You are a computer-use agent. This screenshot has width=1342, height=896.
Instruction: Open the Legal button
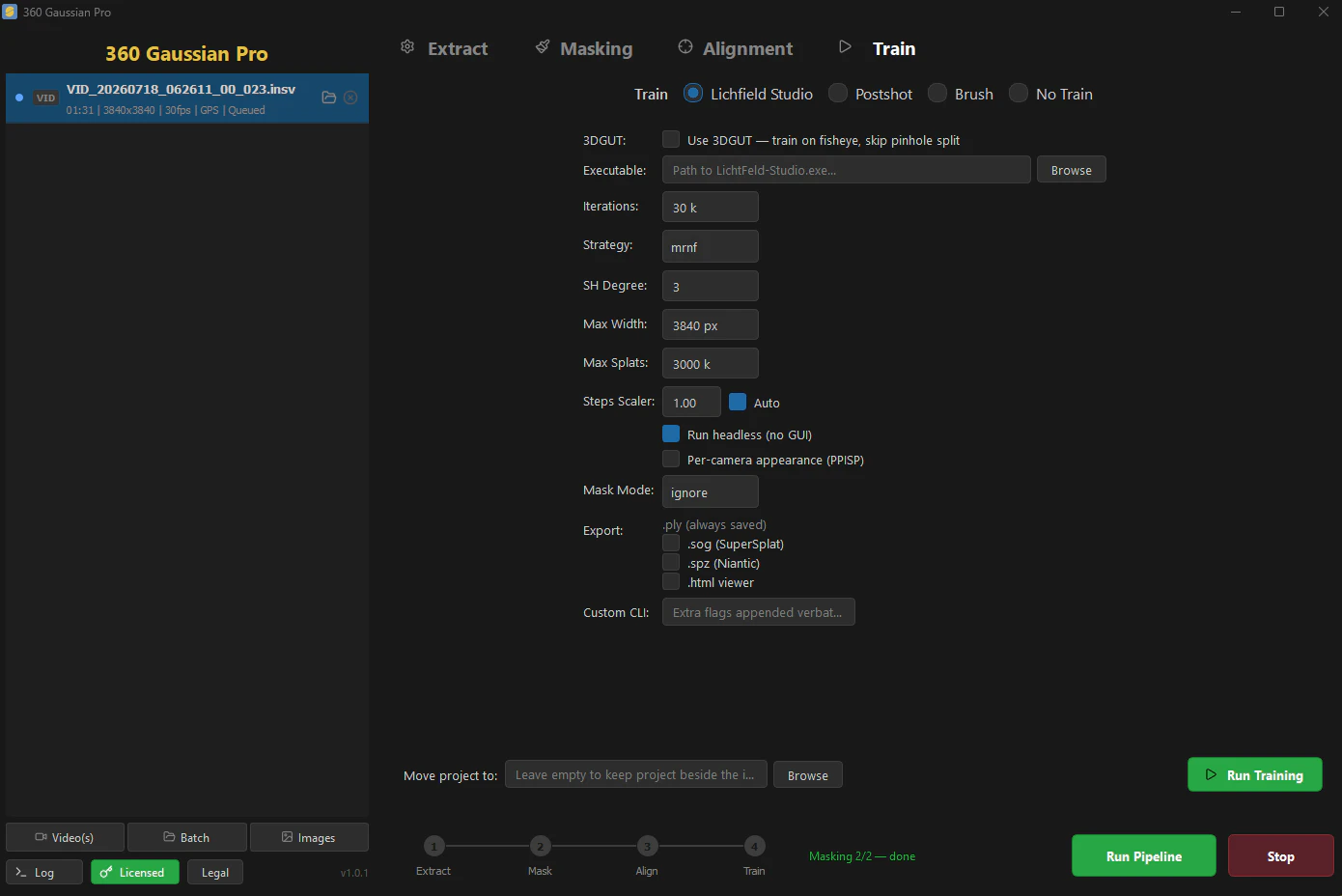point(215,872)
